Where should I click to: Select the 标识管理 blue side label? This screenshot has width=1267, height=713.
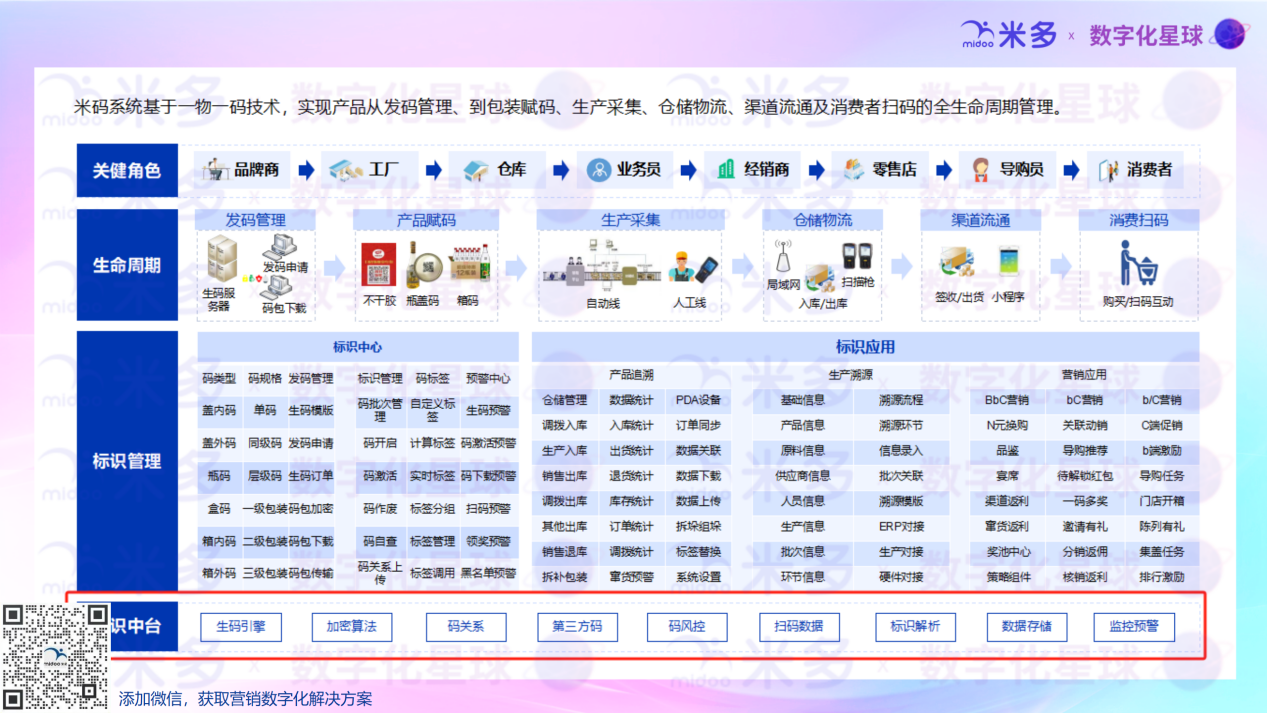[127, 461]
